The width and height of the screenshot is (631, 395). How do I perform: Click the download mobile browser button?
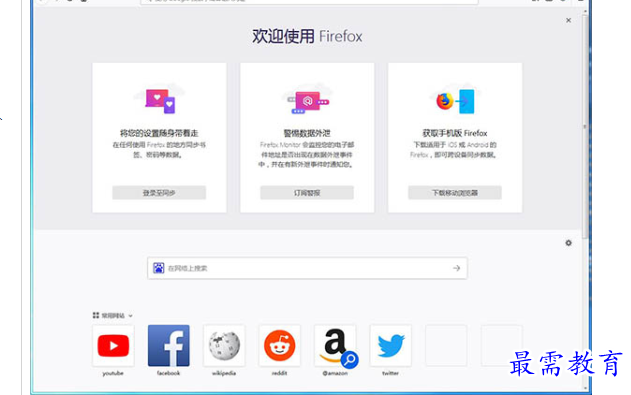[x=455, y=193]
